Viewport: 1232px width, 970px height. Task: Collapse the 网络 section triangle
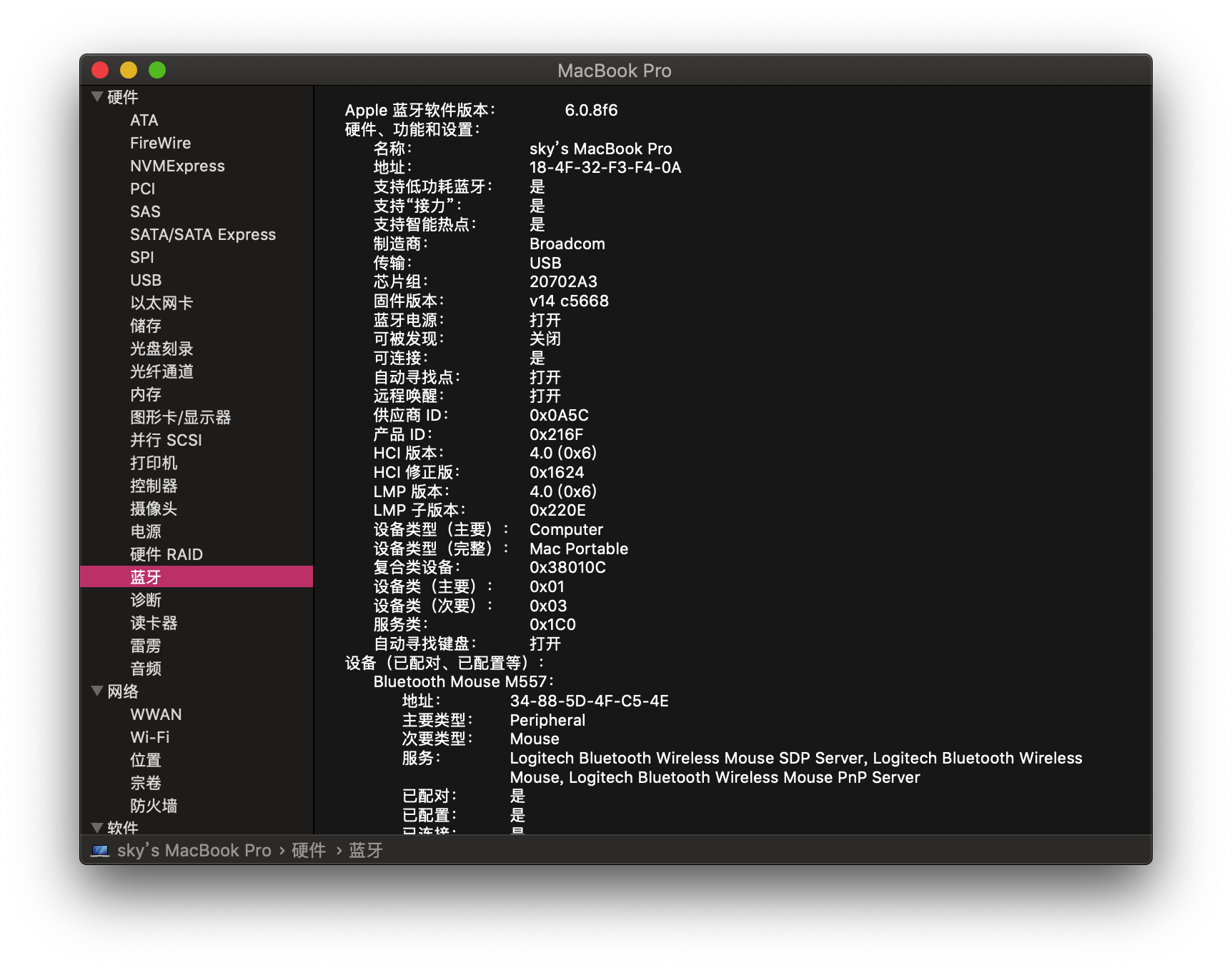(x=97, y=691)
